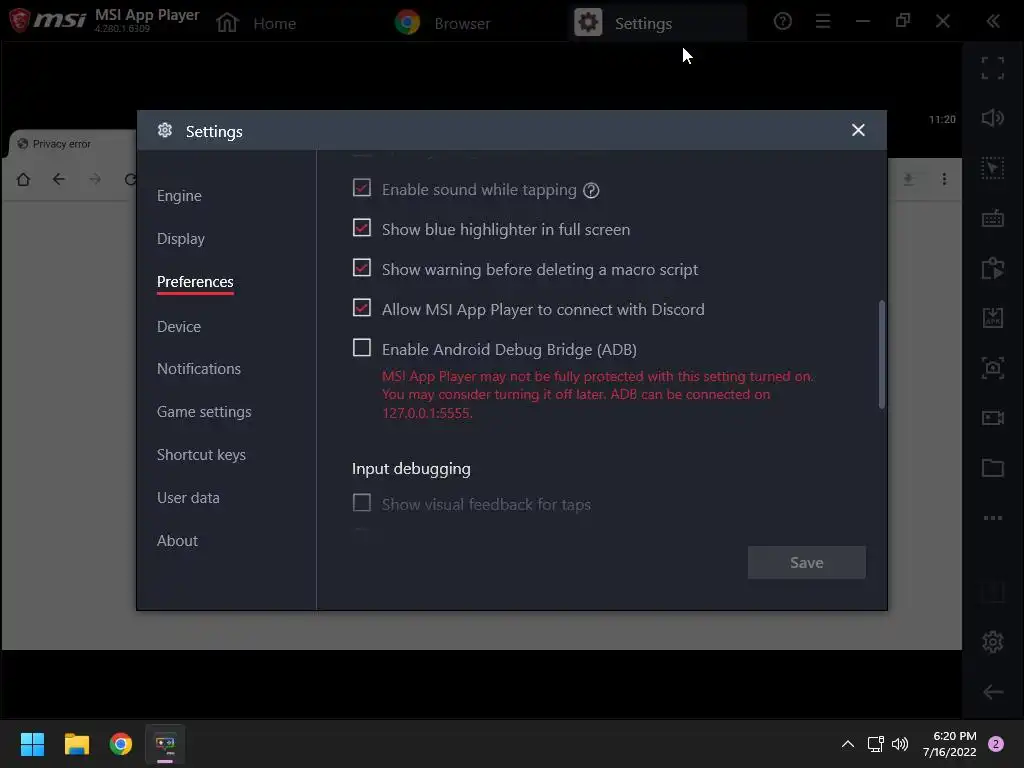Show hidden tray icons chevron
The width and height of the screenshot is (1024, 768).
coord(848,744)
